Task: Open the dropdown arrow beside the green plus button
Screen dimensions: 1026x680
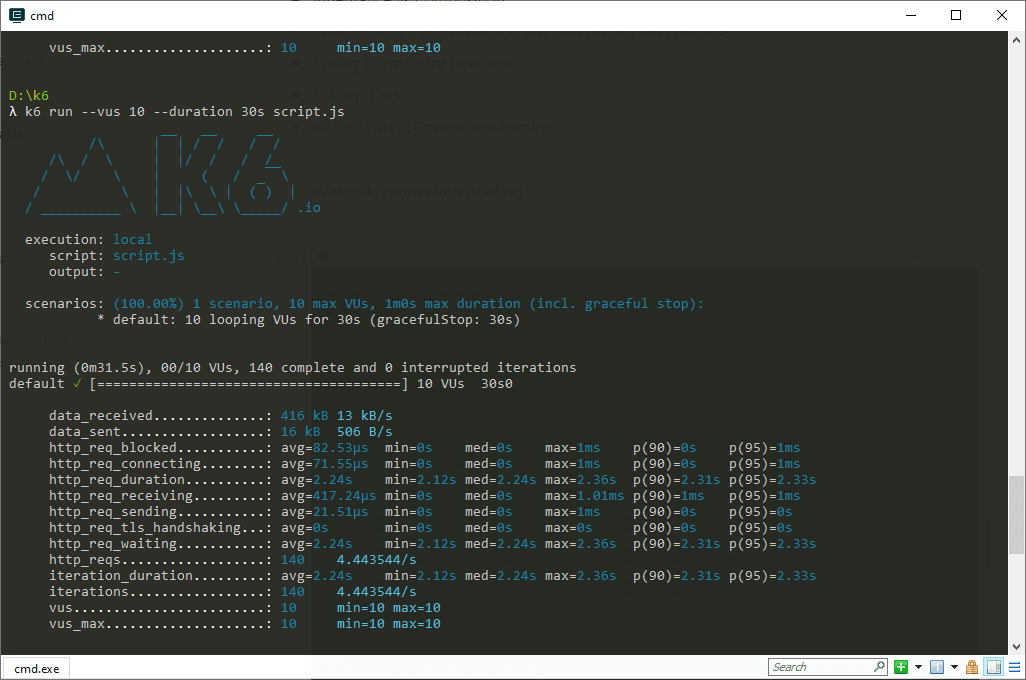Action: 918,667
